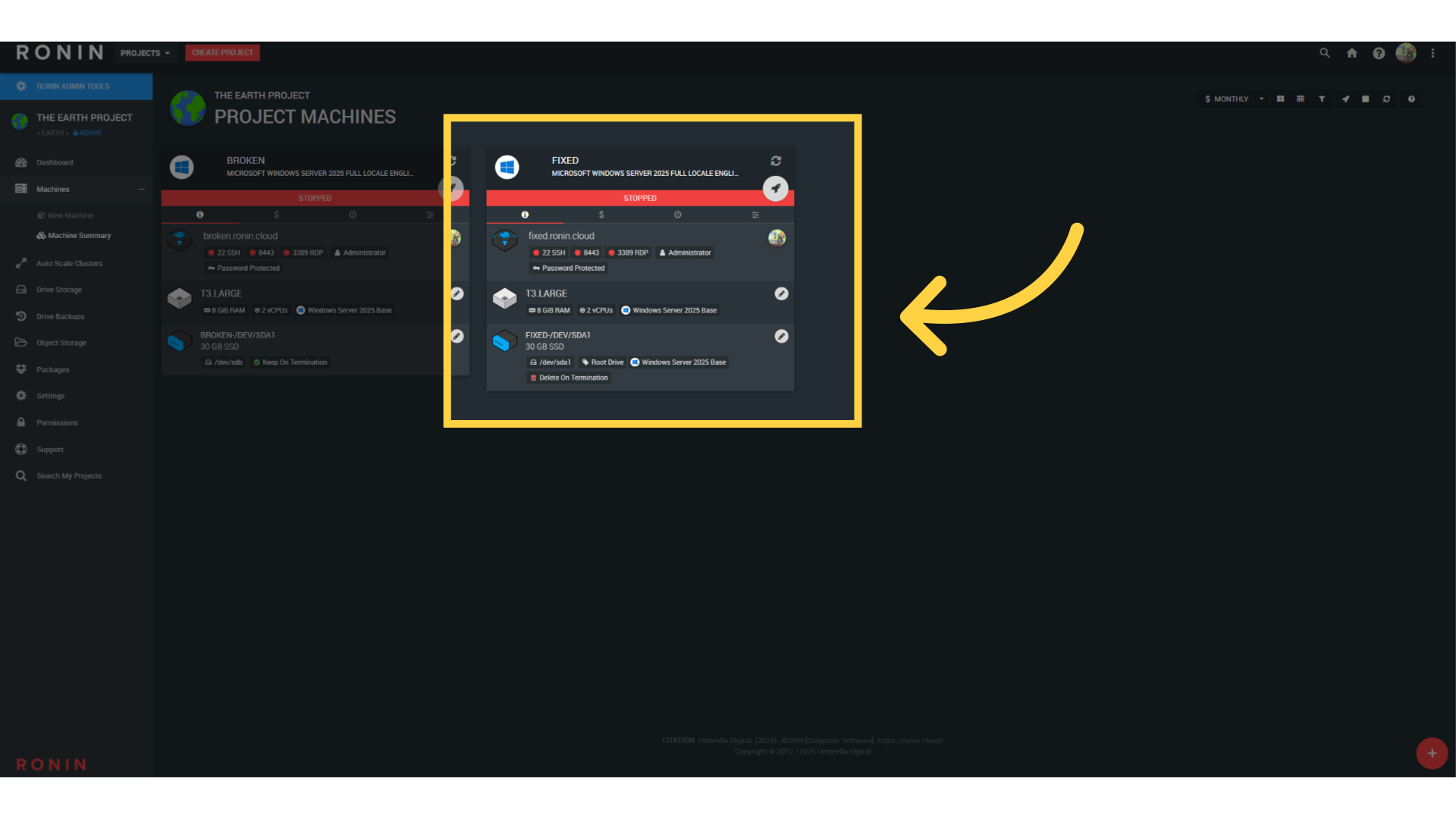This screenshot has width=1456, height=819.
Task: Click FIXED card Password Protected tag
Action: click(x=569, y=268)
